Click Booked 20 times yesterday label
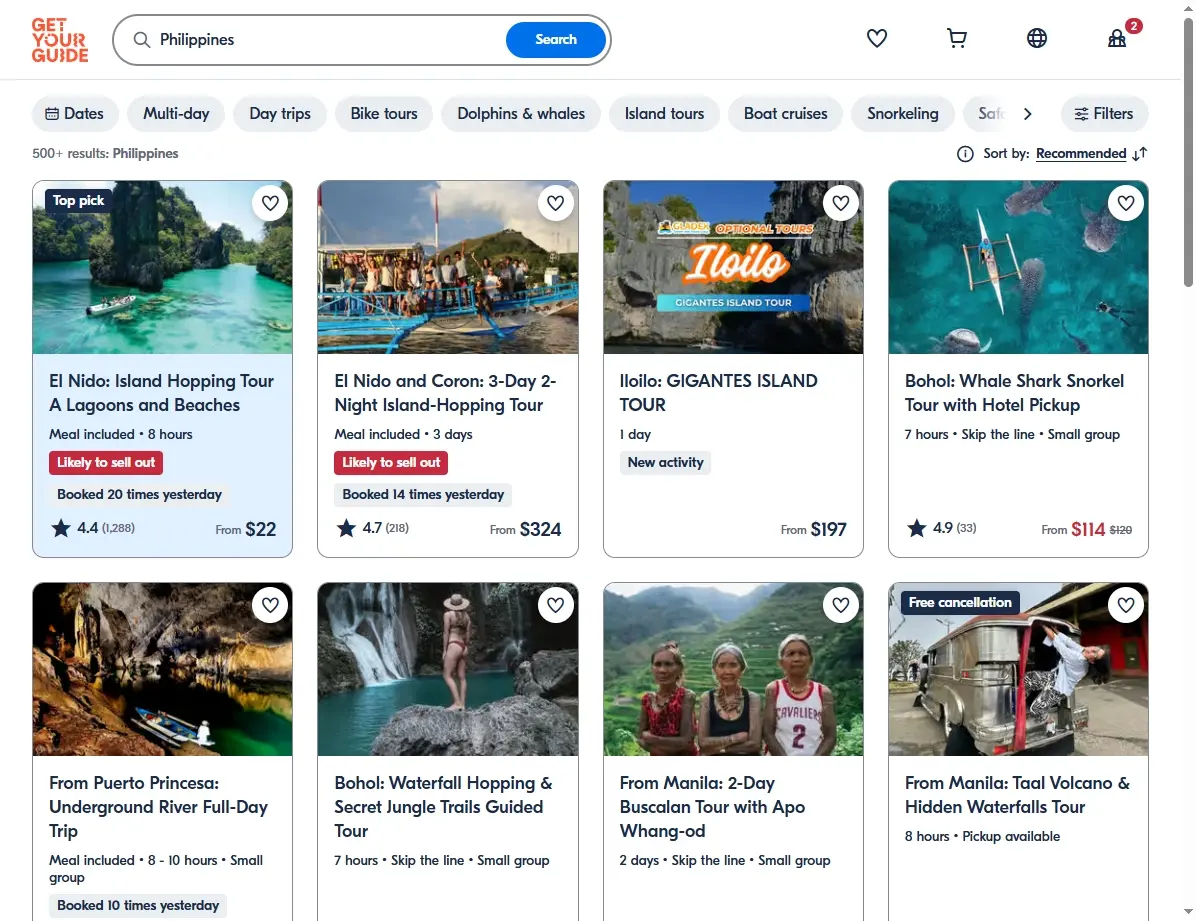Screen dimensions: 1196x921 click(140, 494)
